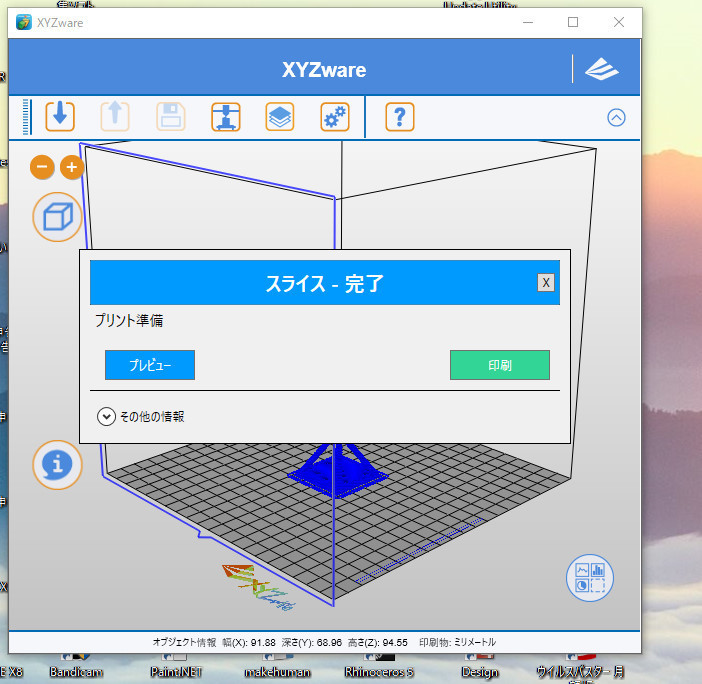Click the XYZprinting logo in header
The image size is (702, 684).
(602, 69)
